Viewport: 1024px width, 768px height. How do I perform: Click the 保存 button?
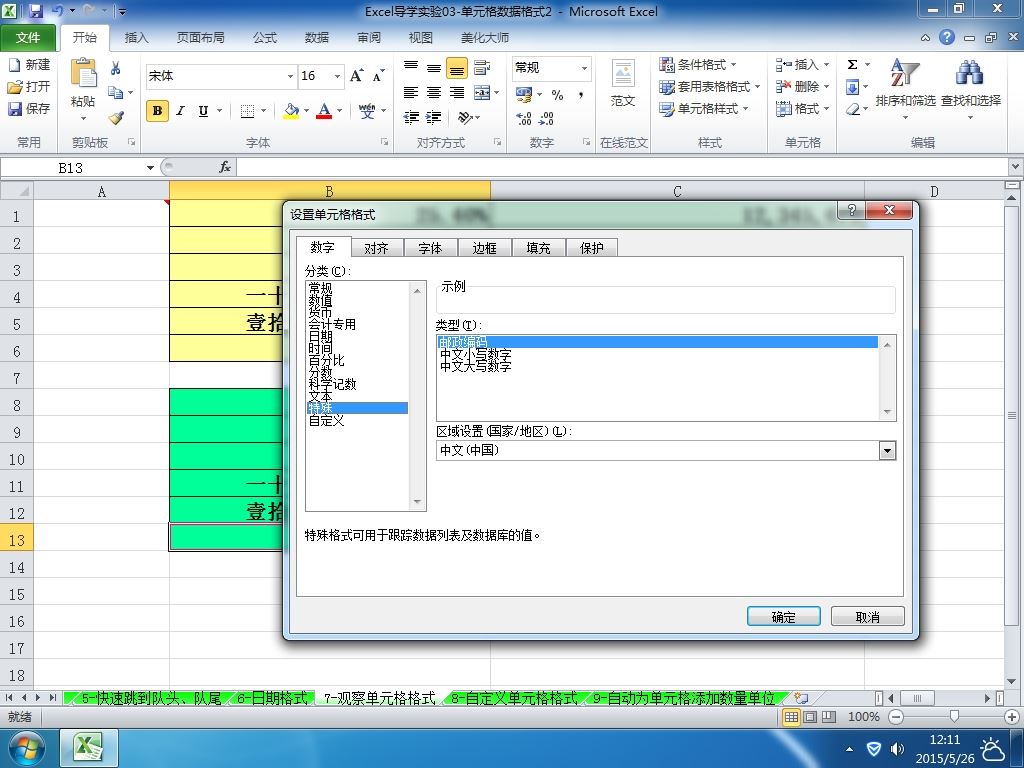[x=29, y=108]
